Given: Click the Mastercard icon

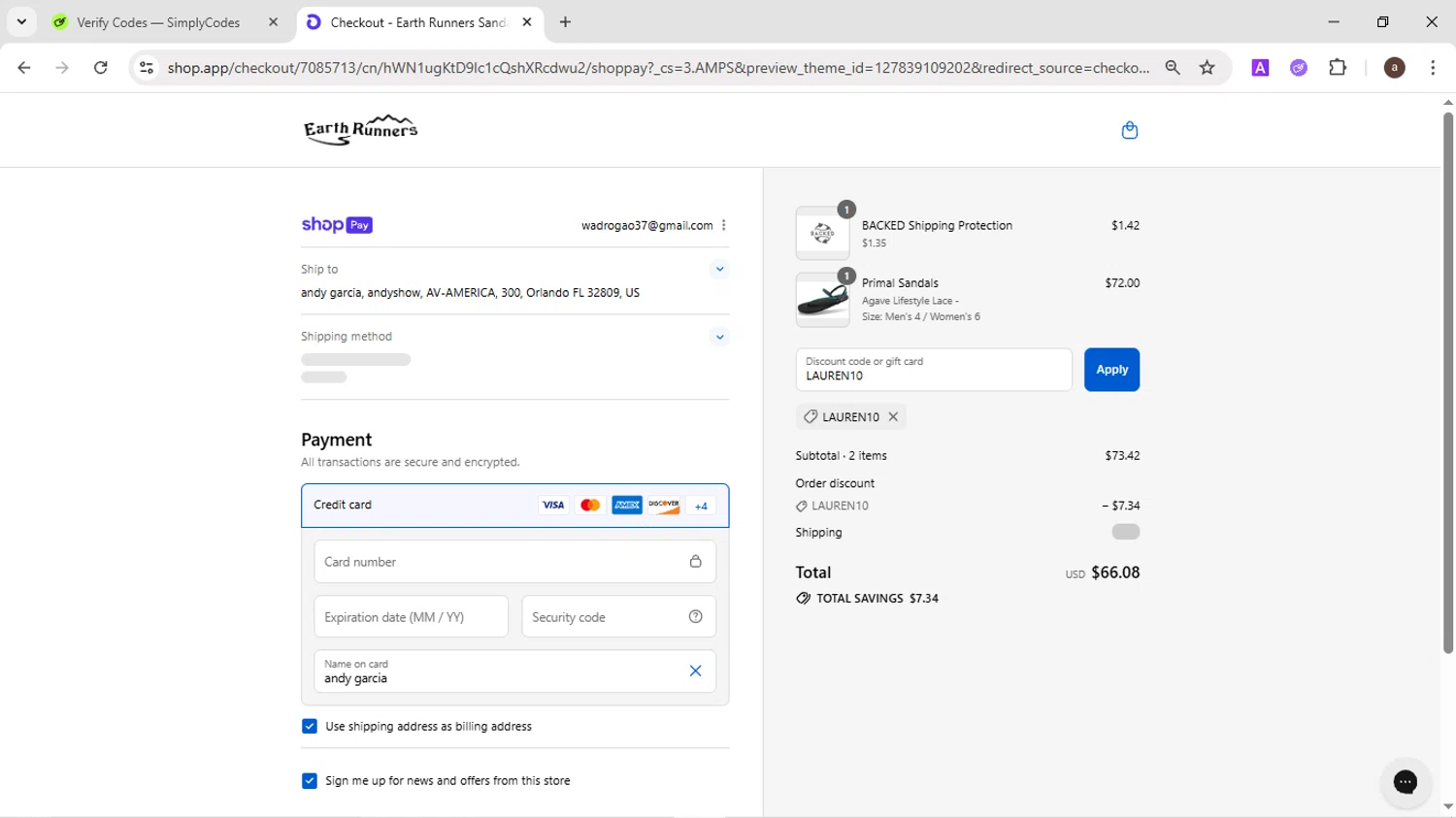Looking at the screenshot, I should [x=590, y=505].
